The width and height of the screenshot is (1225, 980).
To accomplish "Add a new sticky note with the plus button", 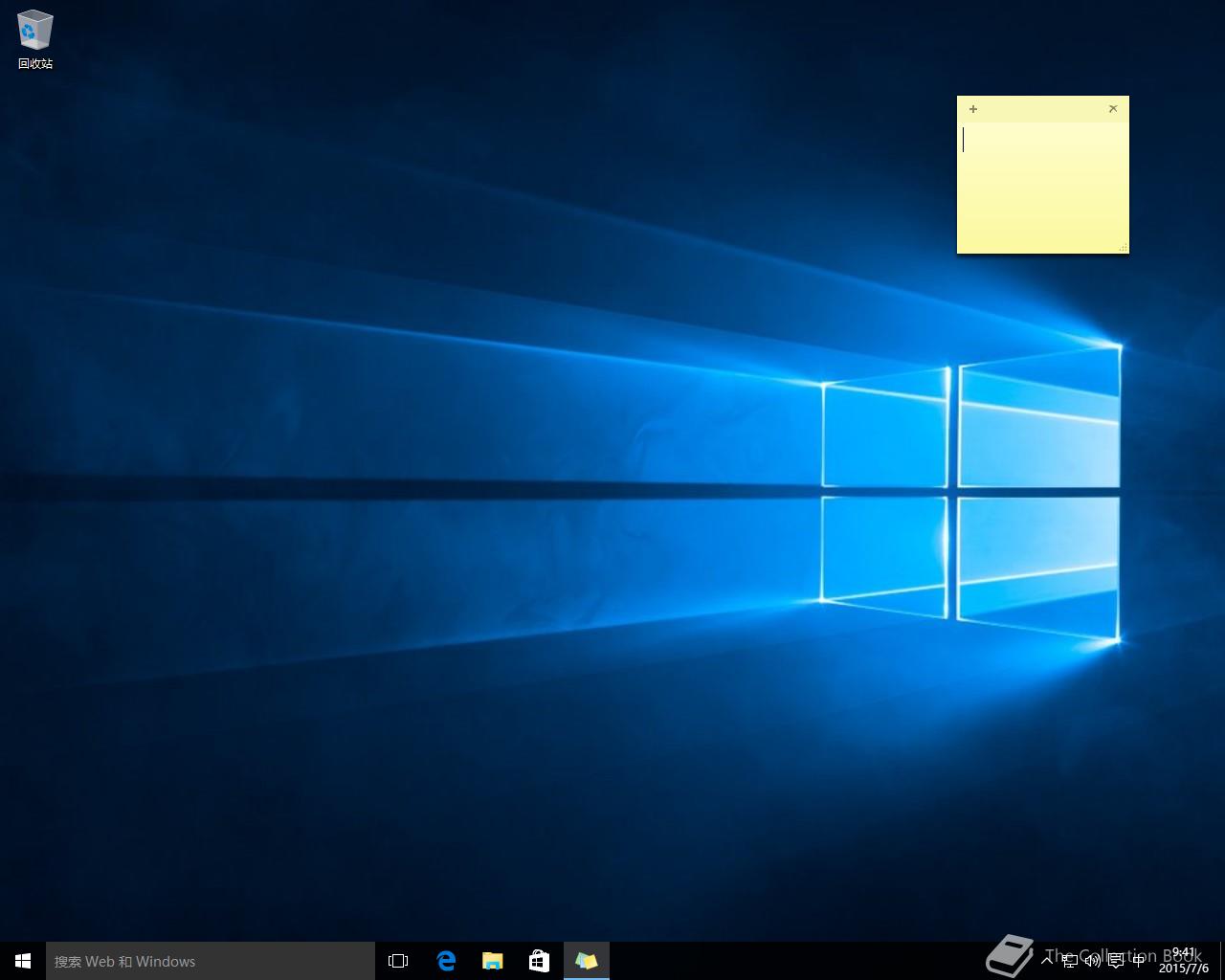I will click(x=973, y=109).
